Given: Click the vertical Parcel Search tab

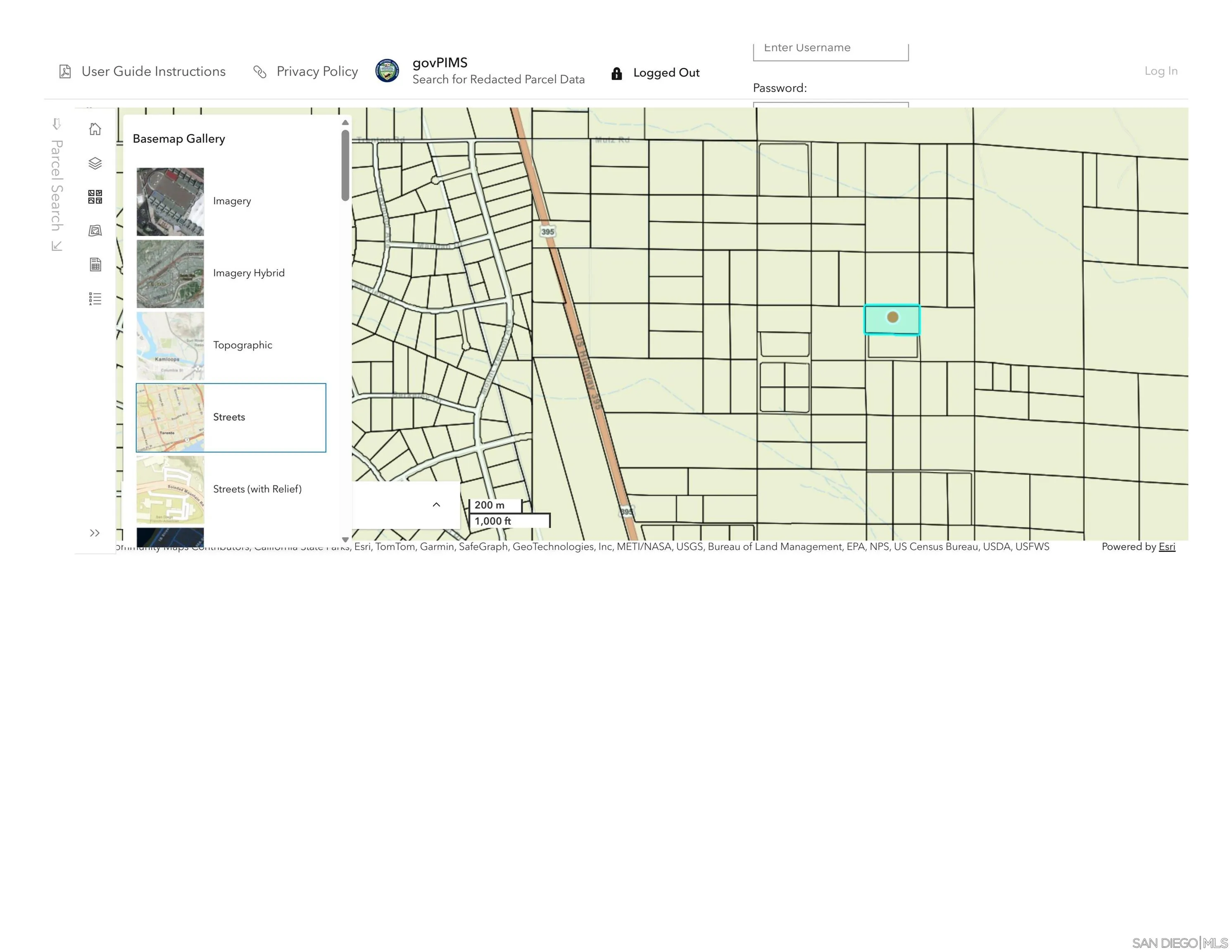Looking at the screenshot, I should point(57,185).
